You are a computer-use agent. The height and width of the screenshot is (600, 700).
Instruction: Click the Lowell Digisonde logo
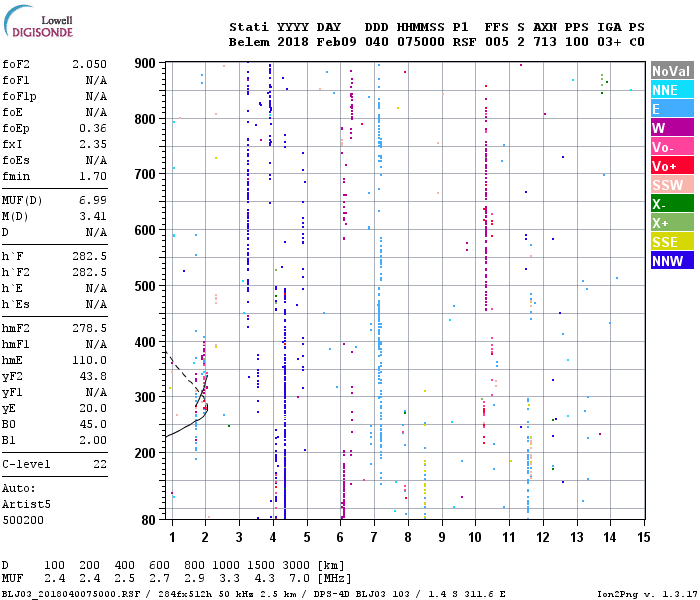[x=38, y=21]
